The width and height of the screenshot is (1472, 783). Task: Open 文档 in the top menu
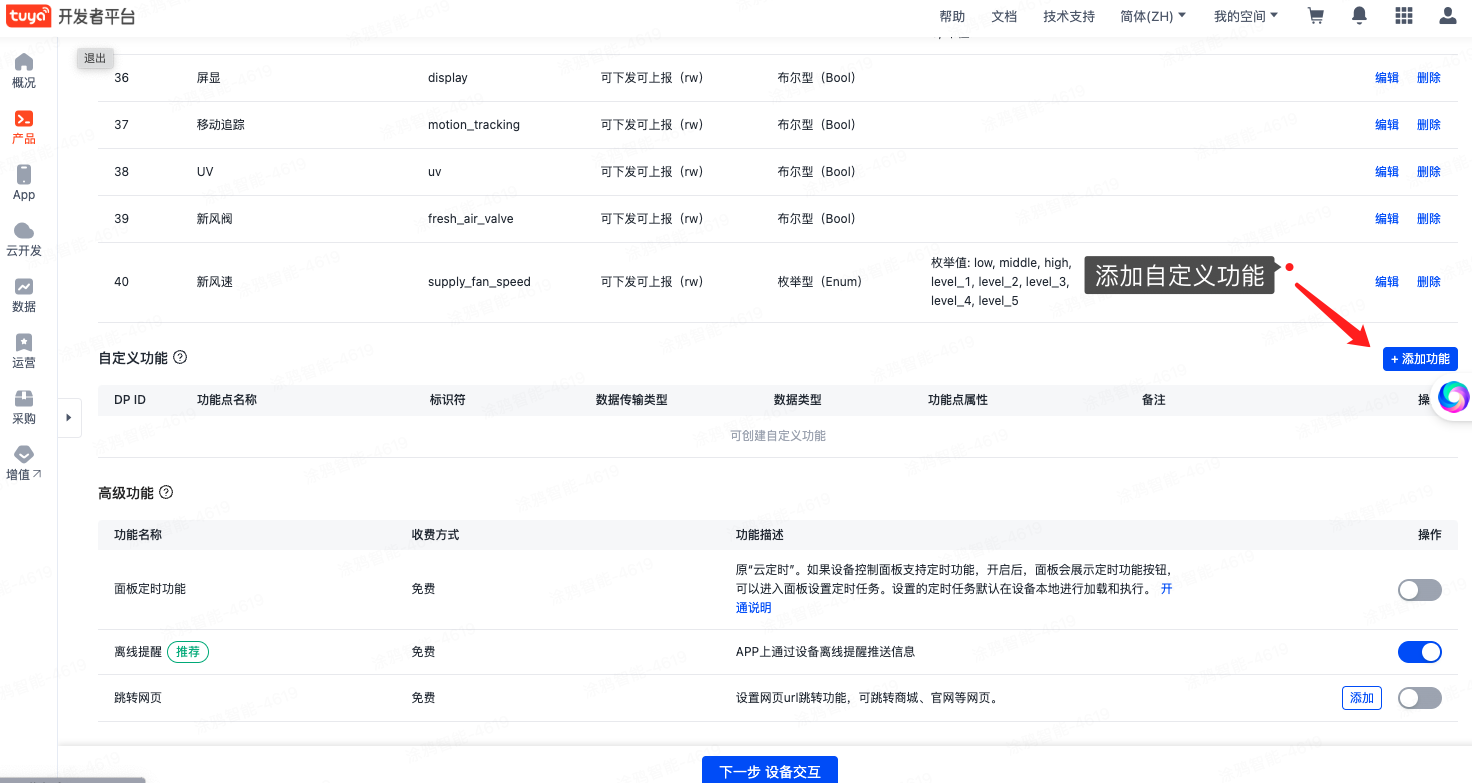(1004, 16)
